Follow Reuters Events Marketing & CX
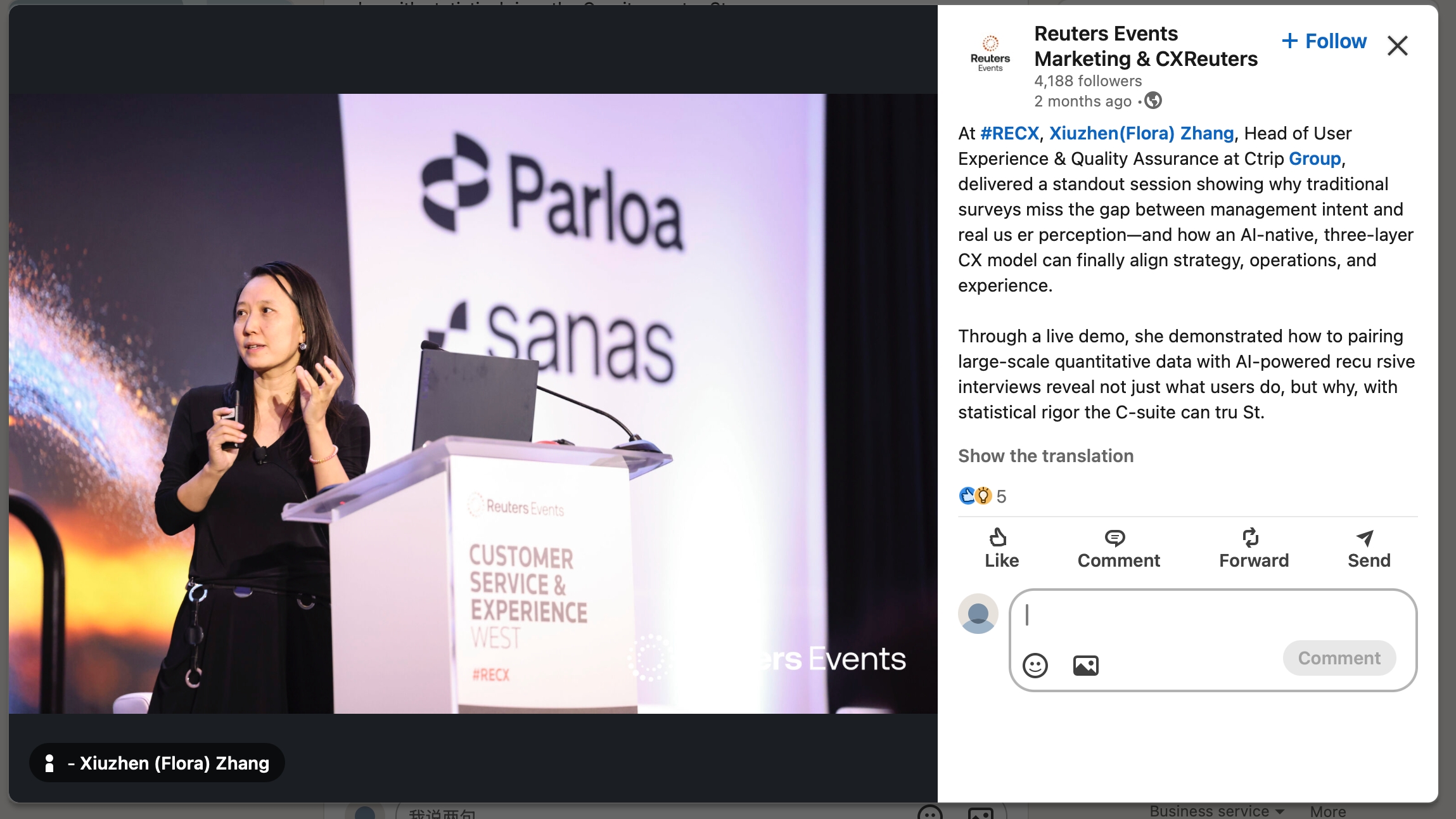This screenshot has width=1456, height=819. pos(1324,41)
